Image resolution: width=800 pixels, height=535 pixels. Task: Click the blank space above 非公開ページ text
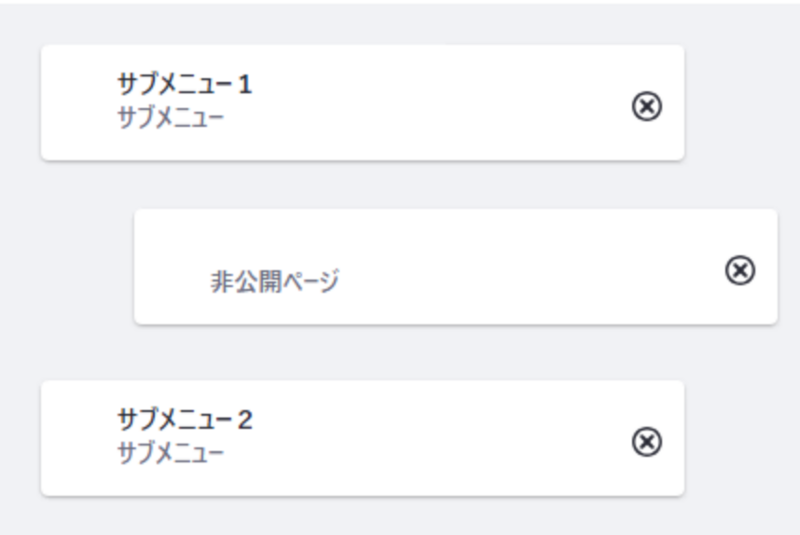pos(274,240)
